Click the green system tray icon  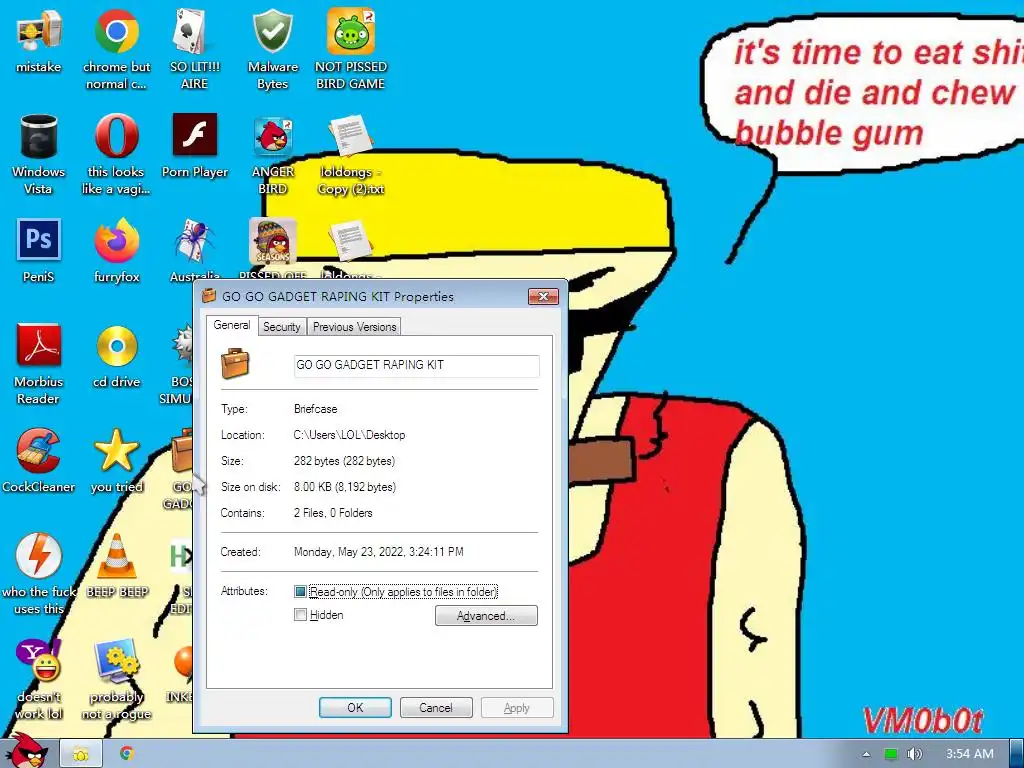point(890,754)
